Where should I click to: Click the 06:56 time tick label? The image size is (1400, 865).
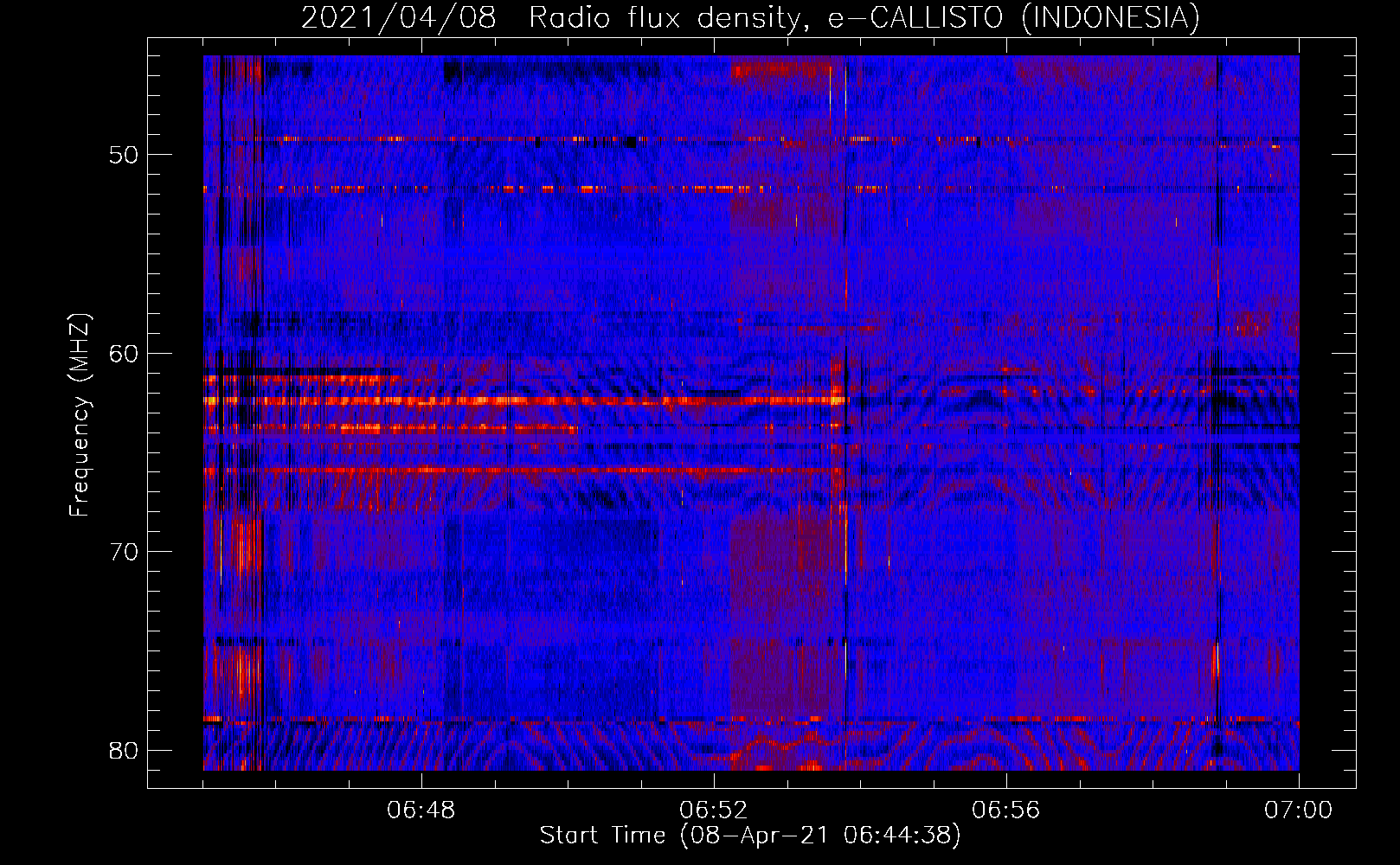pos(1006,811)
